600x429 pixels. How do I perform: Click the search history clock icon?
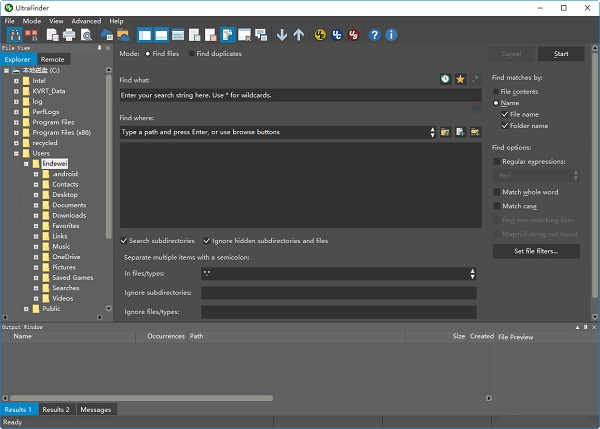point(445,78)
